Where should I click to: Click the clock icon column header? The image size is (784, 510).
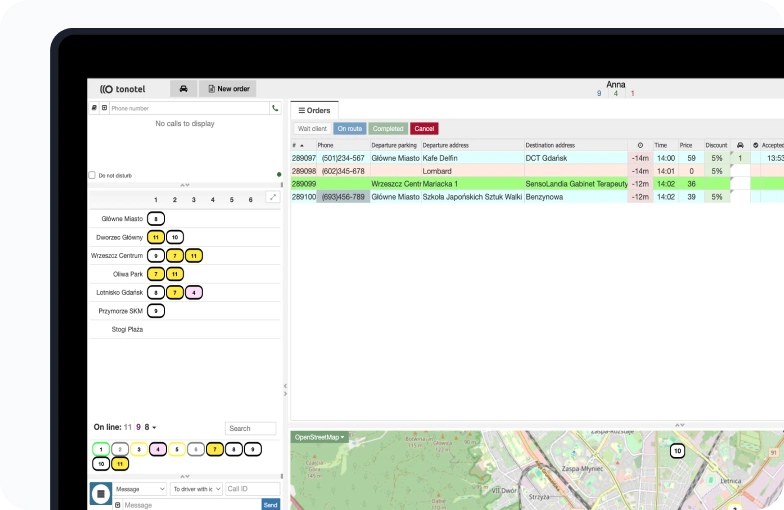point(640,145)
